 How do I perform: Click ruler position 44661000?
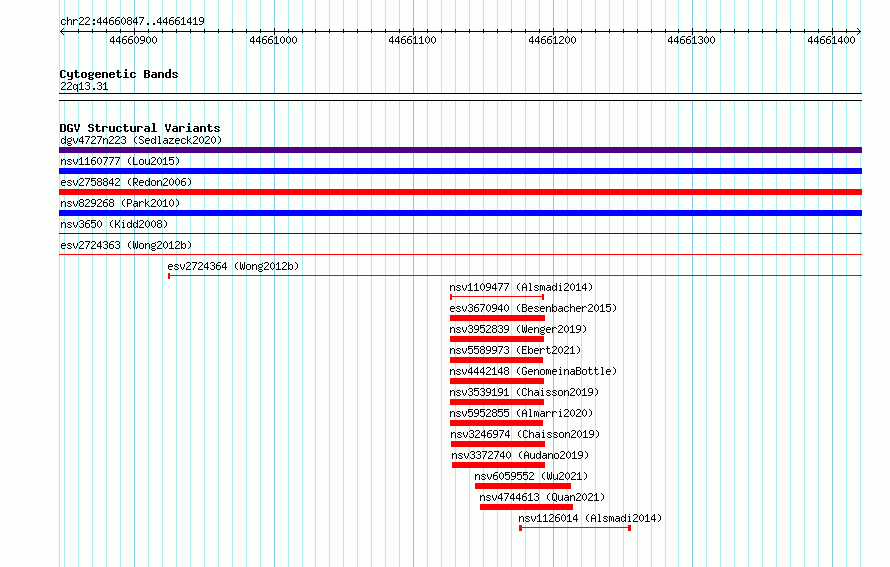(x=273, y=40)
